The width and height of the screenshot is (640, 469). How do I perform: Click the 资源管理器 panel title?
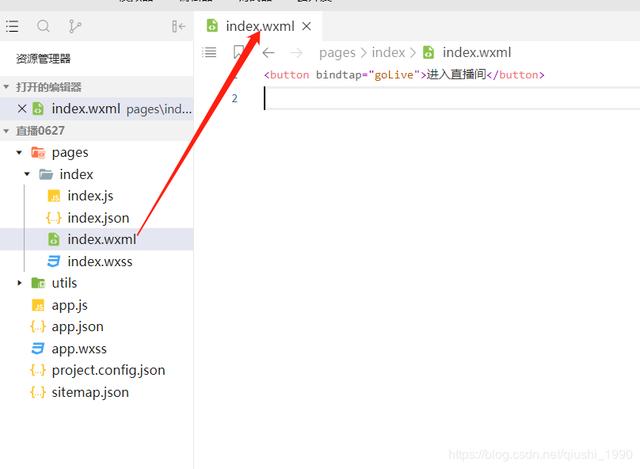pos(43,59)
